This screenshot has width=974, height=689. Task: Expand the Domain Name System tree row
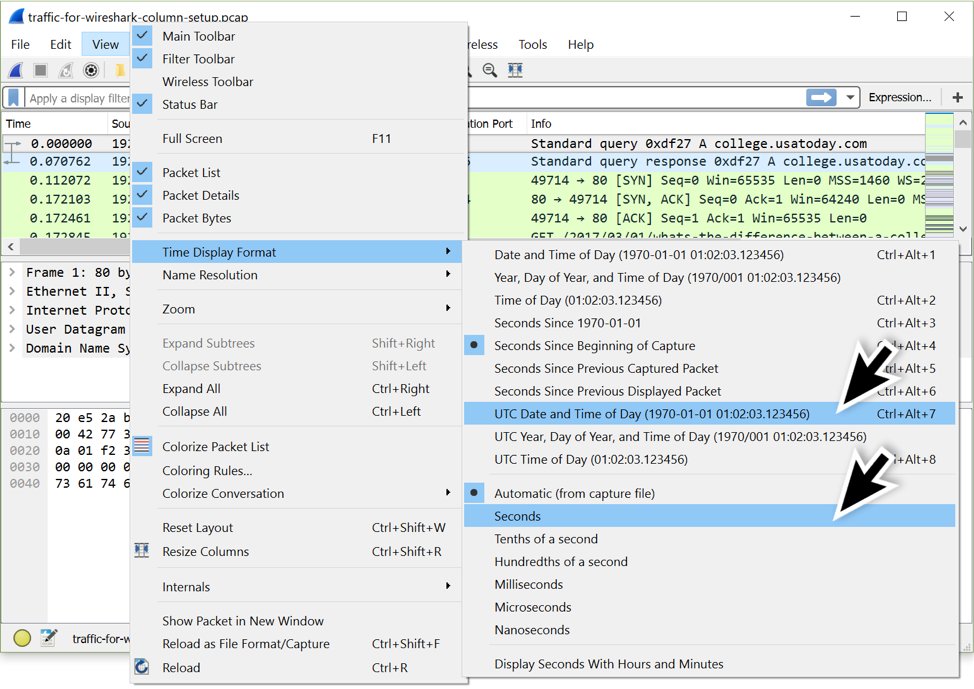pos(12,348)
